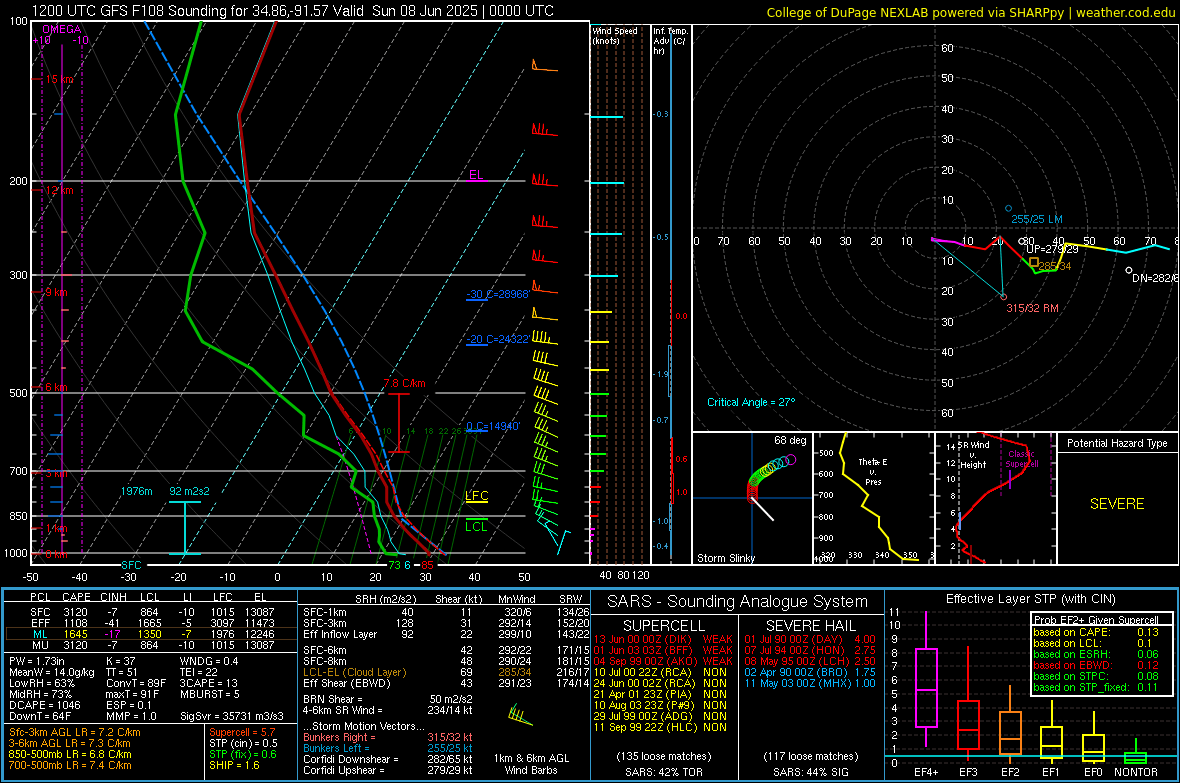The width and height of the screenshot is (1180, 783).
Task: Click the 700-500mb LR = 7.4 C/km line
Action: coord(70,765)
